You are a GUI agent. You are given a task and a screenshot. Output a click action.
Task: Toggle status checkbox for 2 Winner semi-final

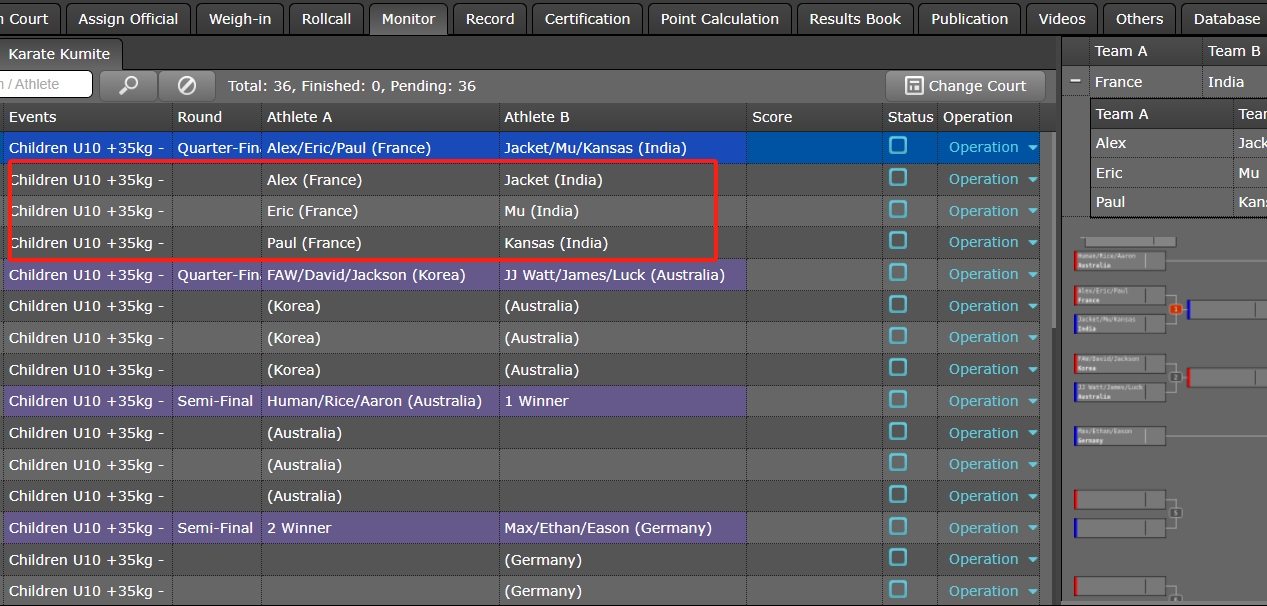898,527
